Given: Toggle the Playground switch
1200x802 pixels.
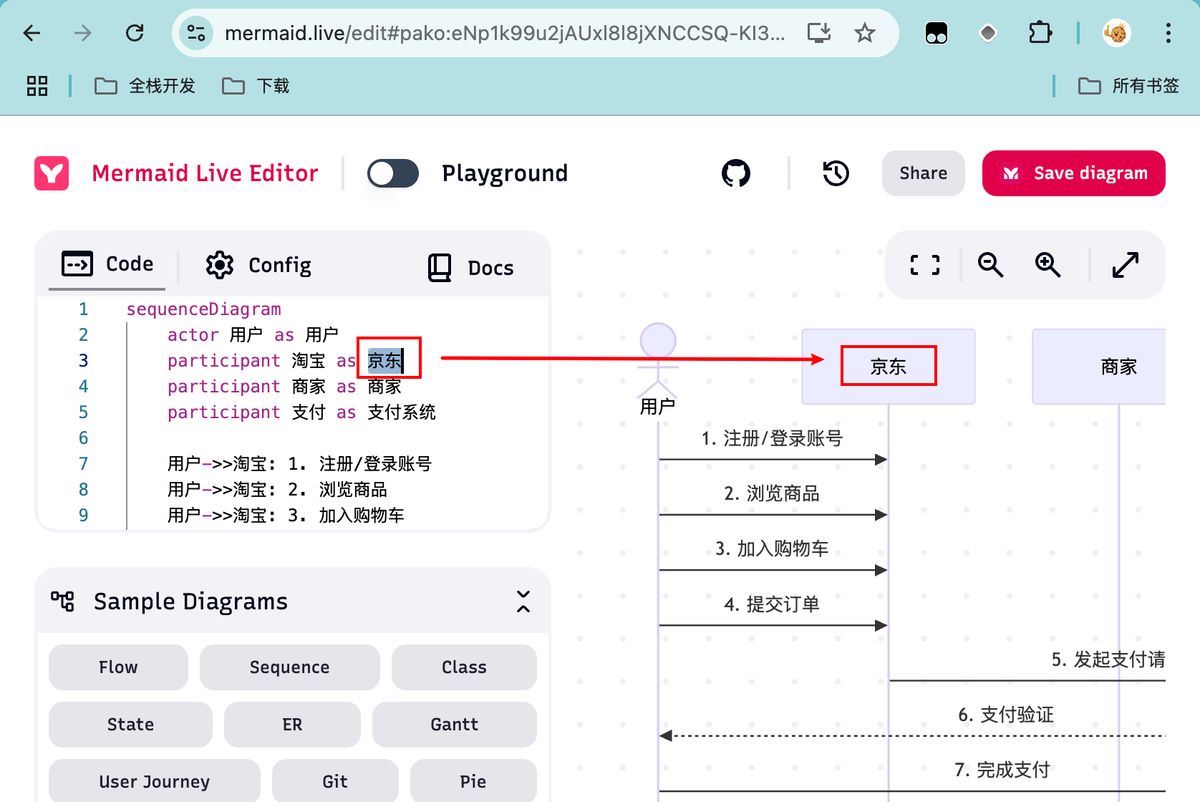Looking at the screenshot, I should pos(392,173).
